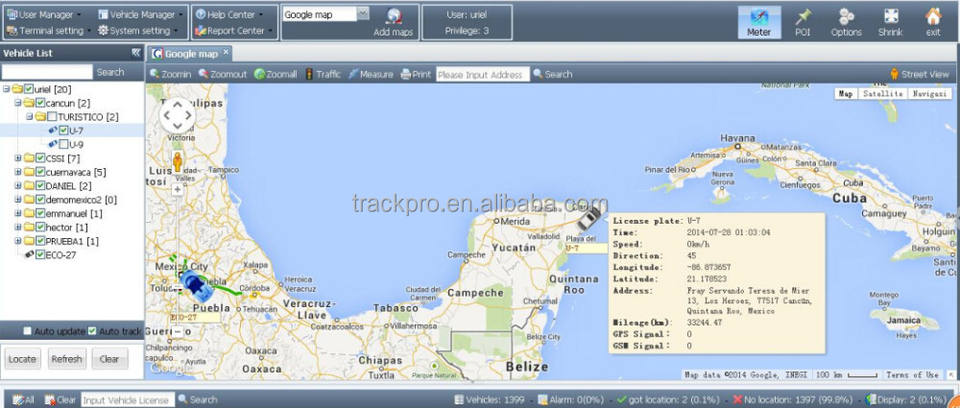Open the Google map selection dropdown
This screenshot has height=408, width=960.
click(362, 13)
